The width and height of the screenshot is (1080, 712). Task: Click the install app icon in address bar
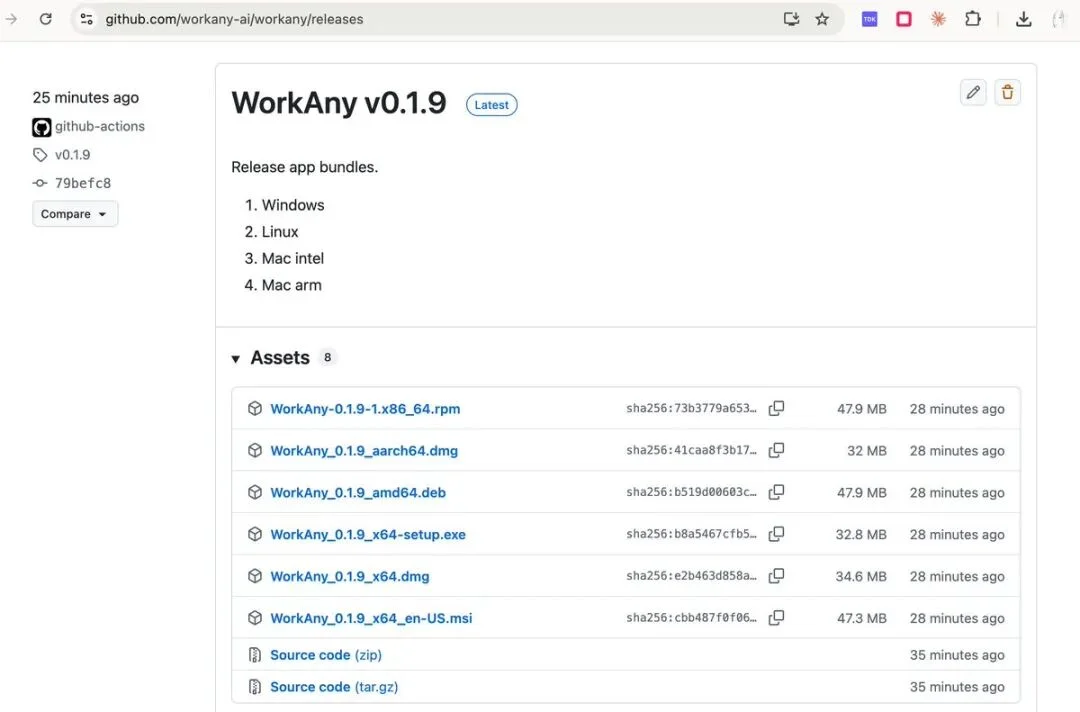[x=791, y=19]
